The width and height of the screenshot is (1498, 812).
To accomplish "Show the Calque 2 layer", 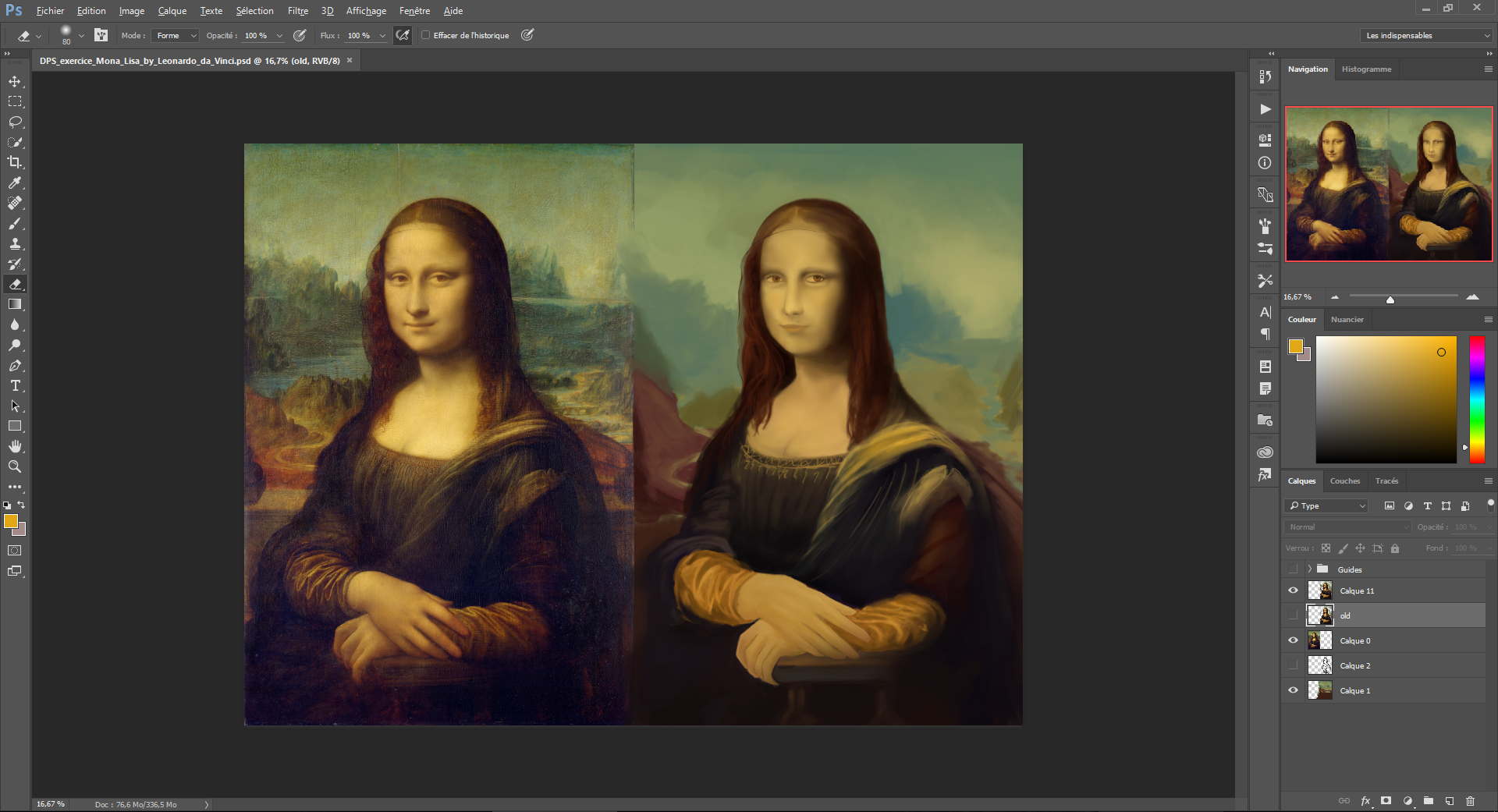I will click(x=1293, y=665).
